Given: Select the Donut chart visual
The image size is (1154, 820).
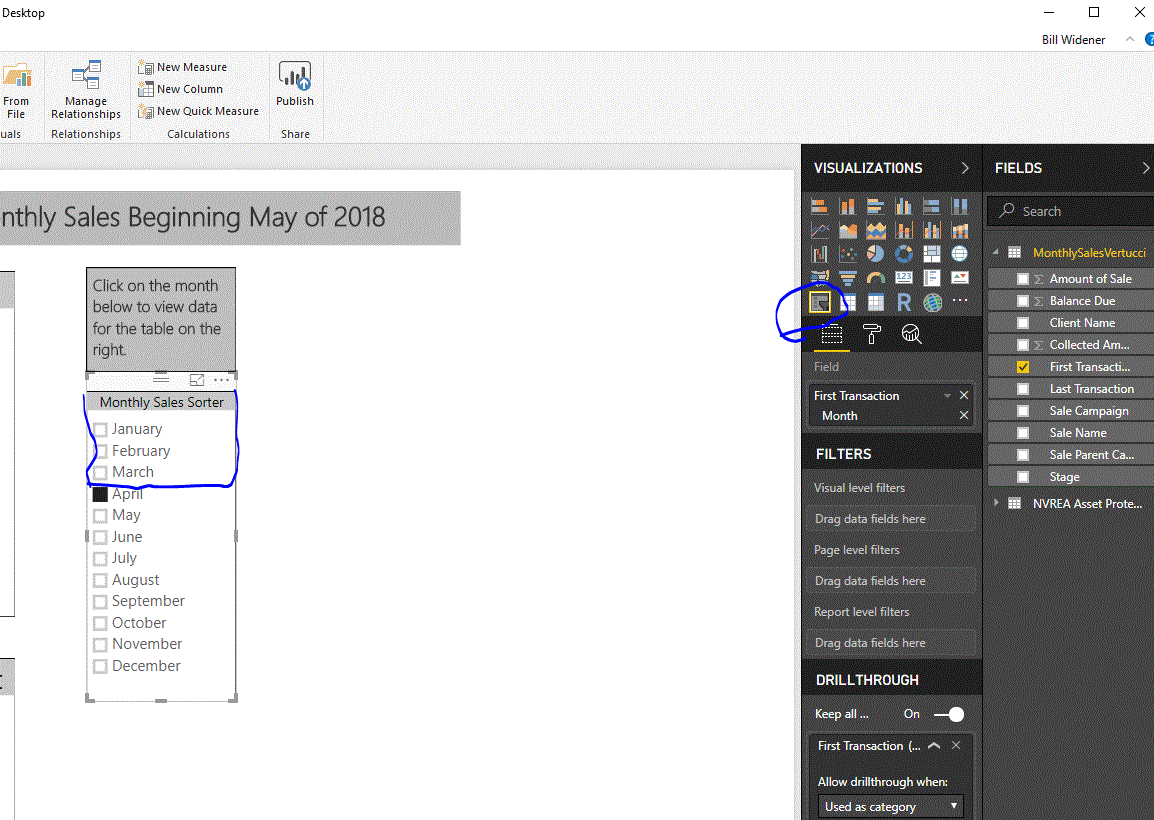Looking at the screenshot, I should coord(903,254).
